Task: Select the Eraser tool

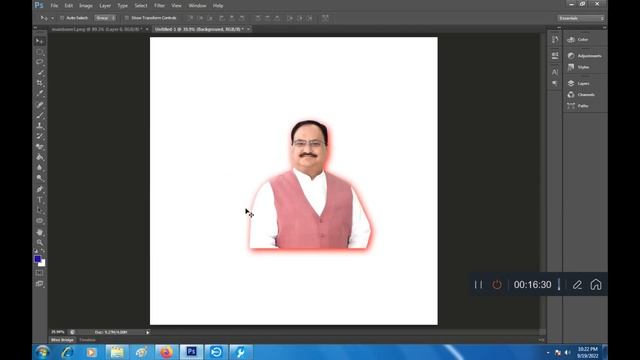Action: (x=40, y=147)
